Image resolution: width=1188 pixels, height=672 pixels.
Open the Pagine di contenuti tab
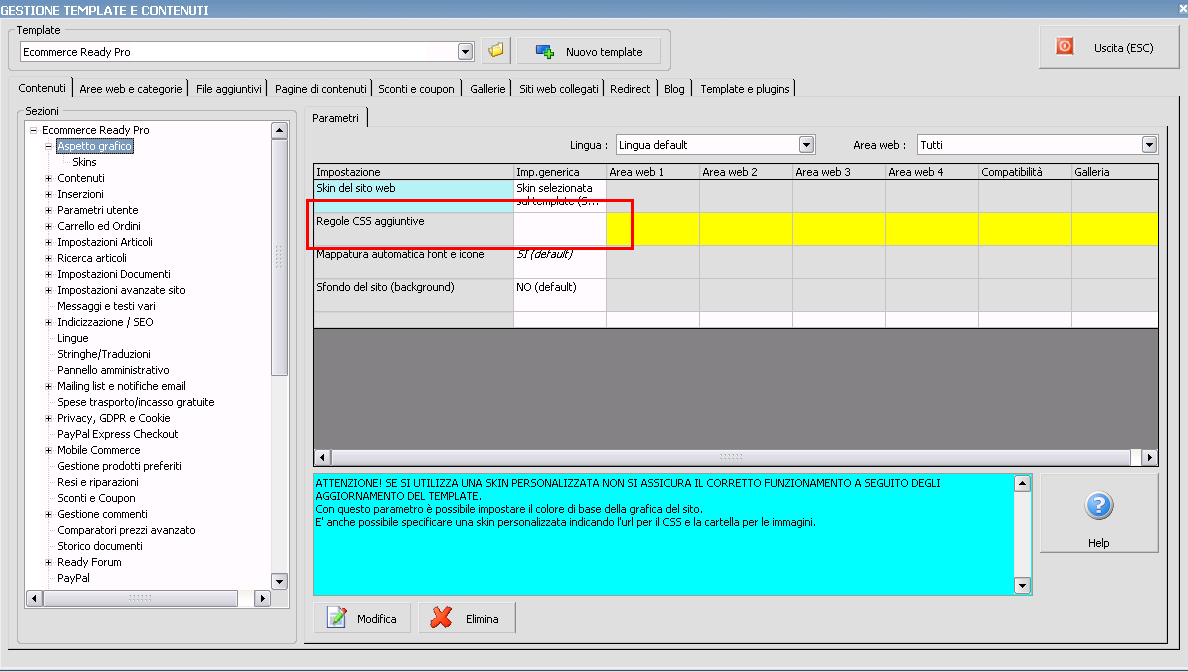320,89
